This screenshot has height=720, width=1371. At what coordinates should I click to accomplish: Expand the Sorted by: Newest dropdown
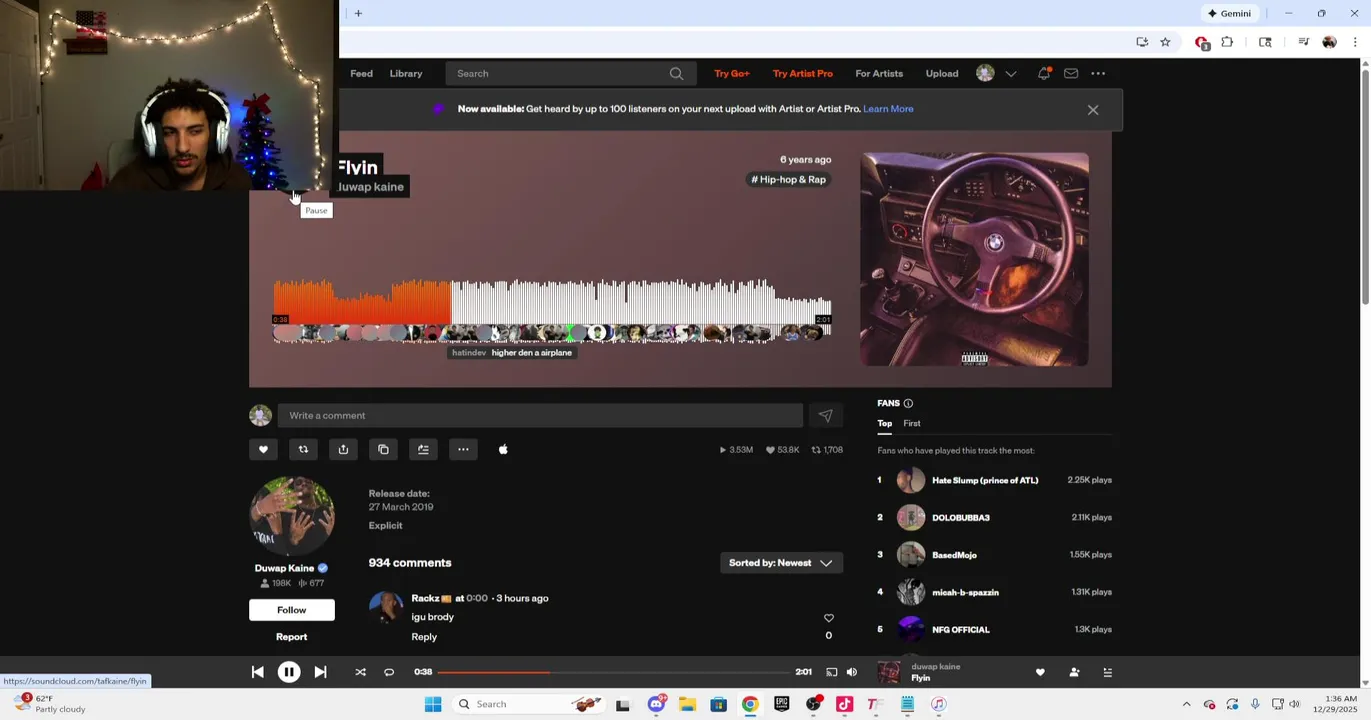[x=781, y=563]
